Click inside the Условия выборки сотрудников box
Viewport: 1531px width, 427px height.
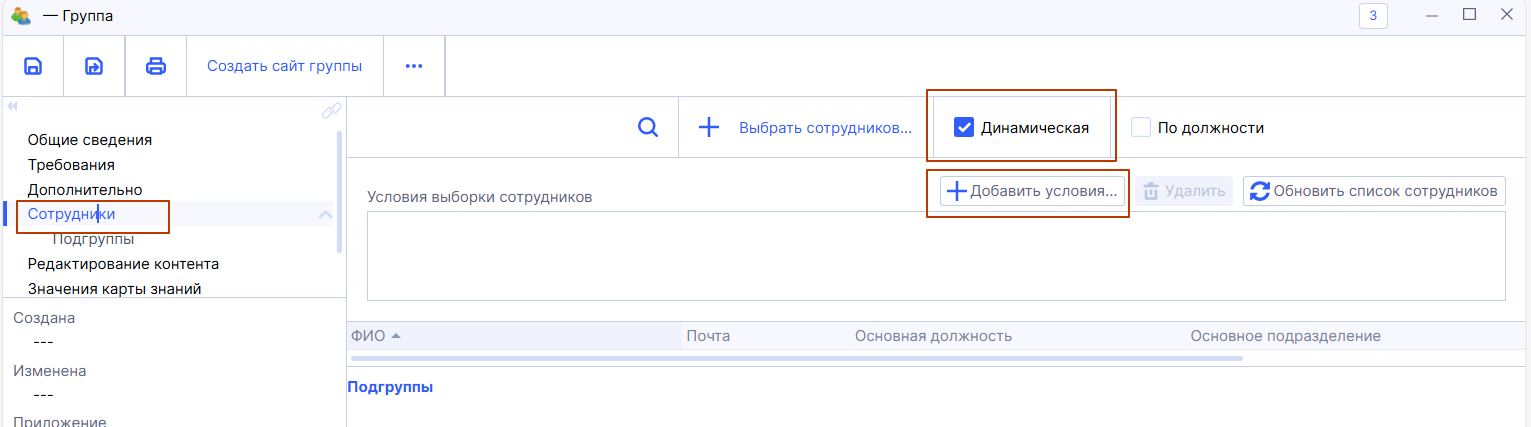pyautogui.click(x=935, y=256)
